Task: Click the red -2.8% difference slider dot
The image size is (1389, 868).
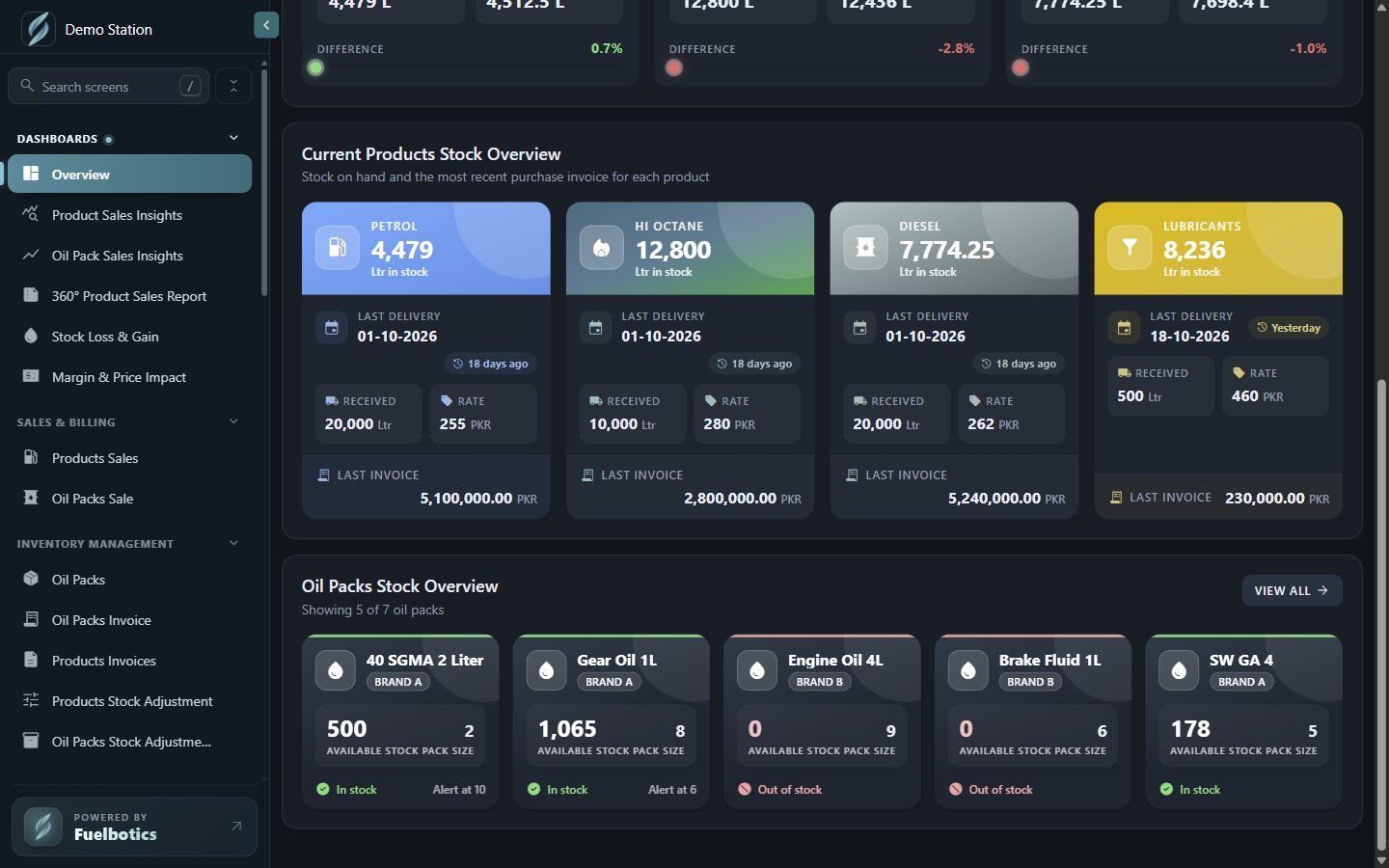Action: coord(674,68)
